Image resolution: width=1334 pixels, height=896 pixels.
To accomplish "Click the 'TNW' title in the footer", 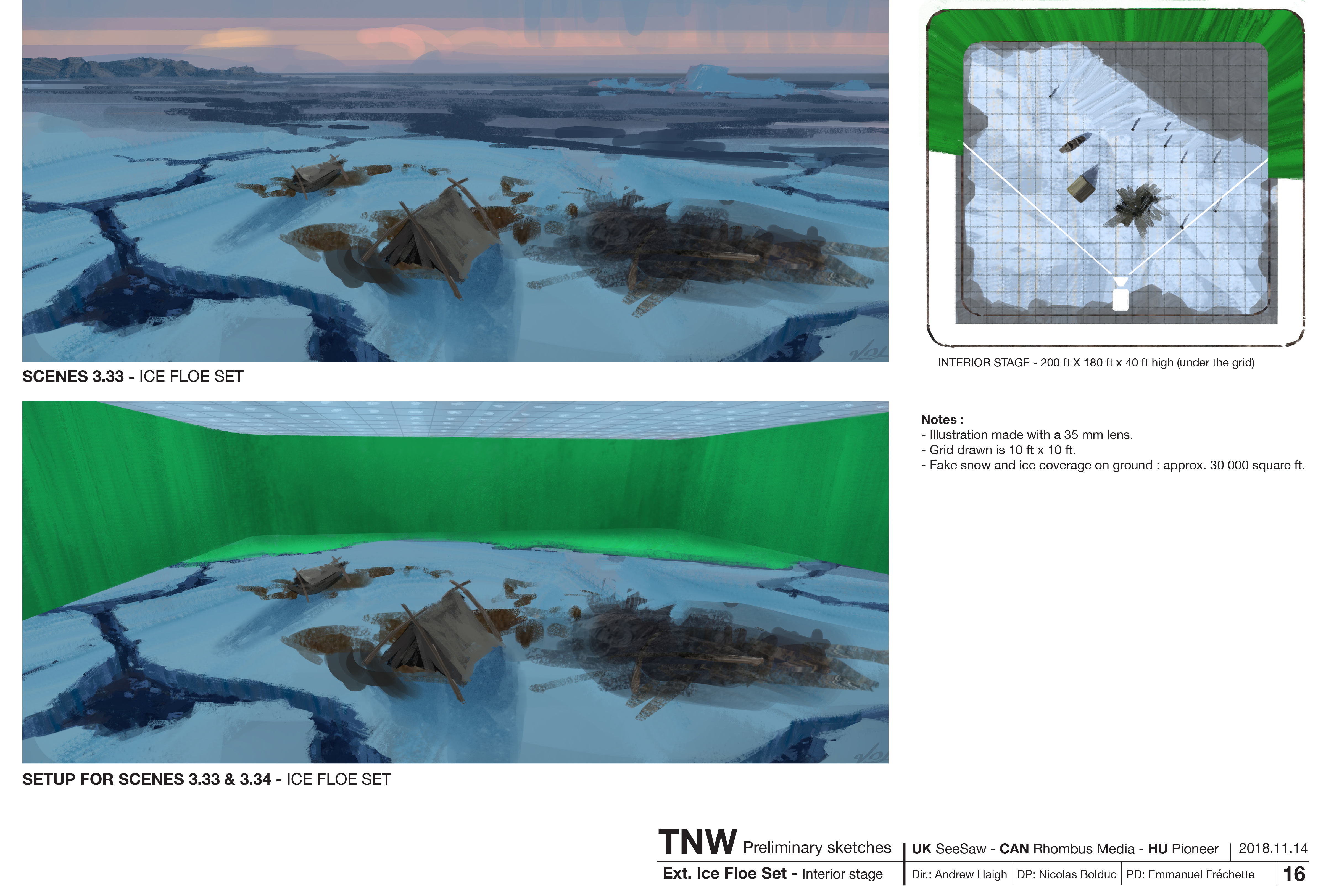I will [x=697, y=842].
